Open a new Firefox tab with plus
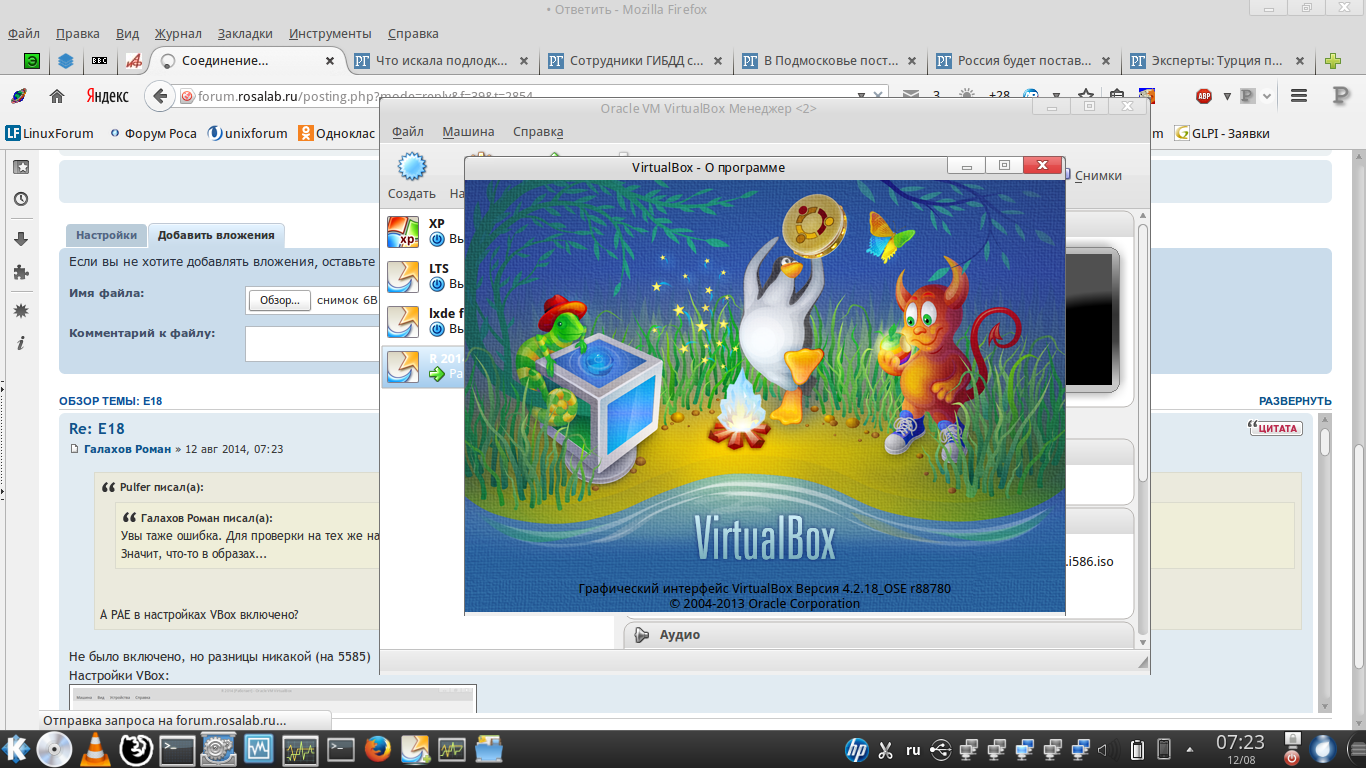 click(x=1332, y=61)
